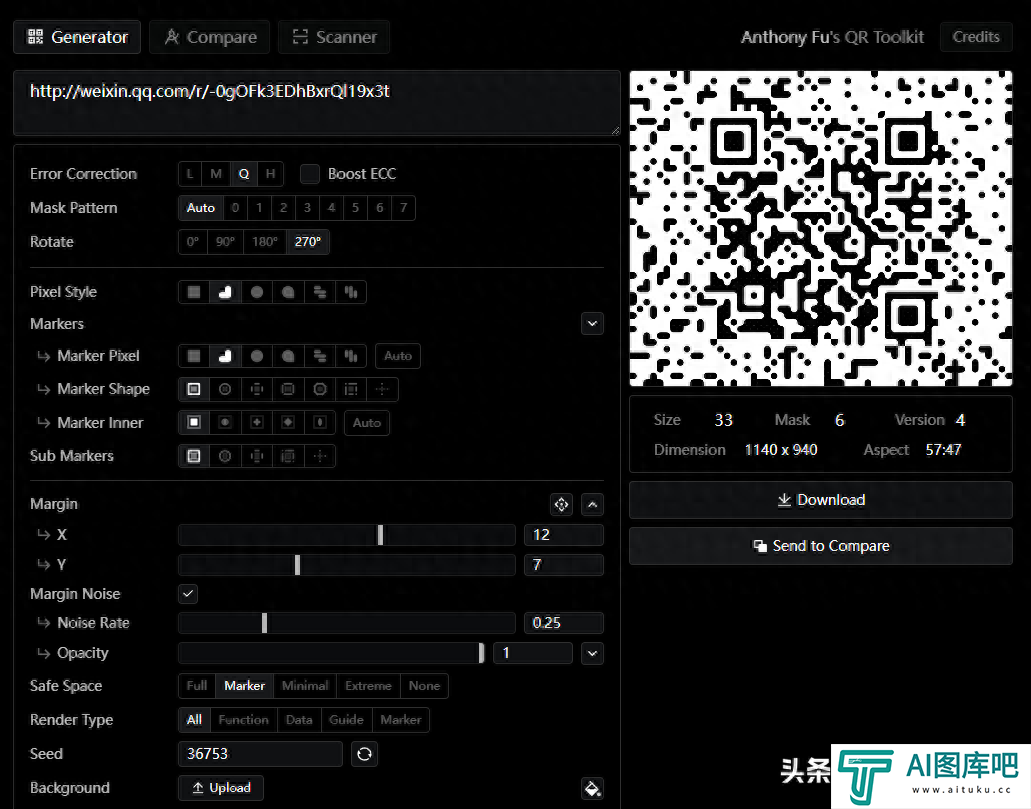Viewport: 1031px width, 809px height.
Task: Choose the last Marker Shape icon (tiny plus)
Action: (x=382, y=389)
